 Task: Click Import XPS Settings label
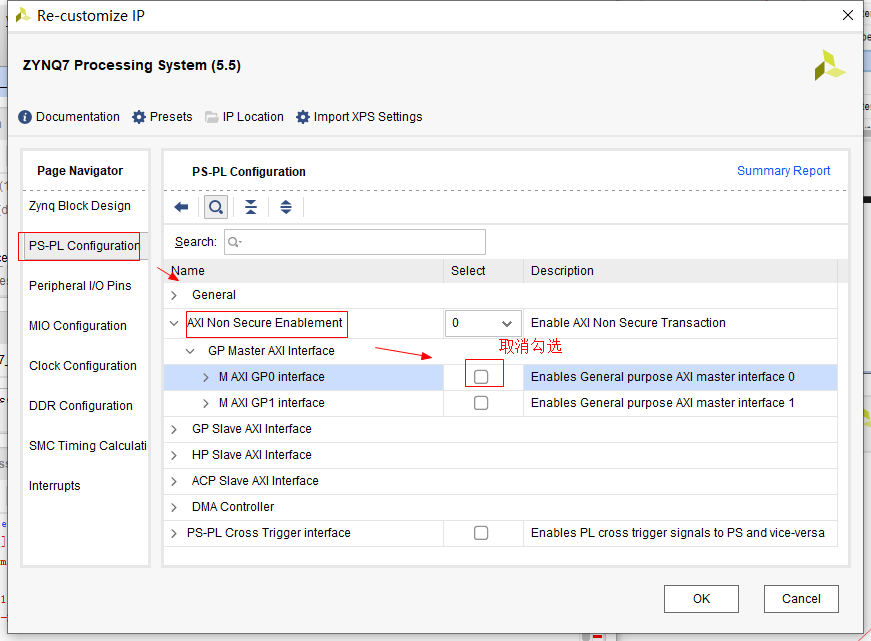tap(368, 117)
